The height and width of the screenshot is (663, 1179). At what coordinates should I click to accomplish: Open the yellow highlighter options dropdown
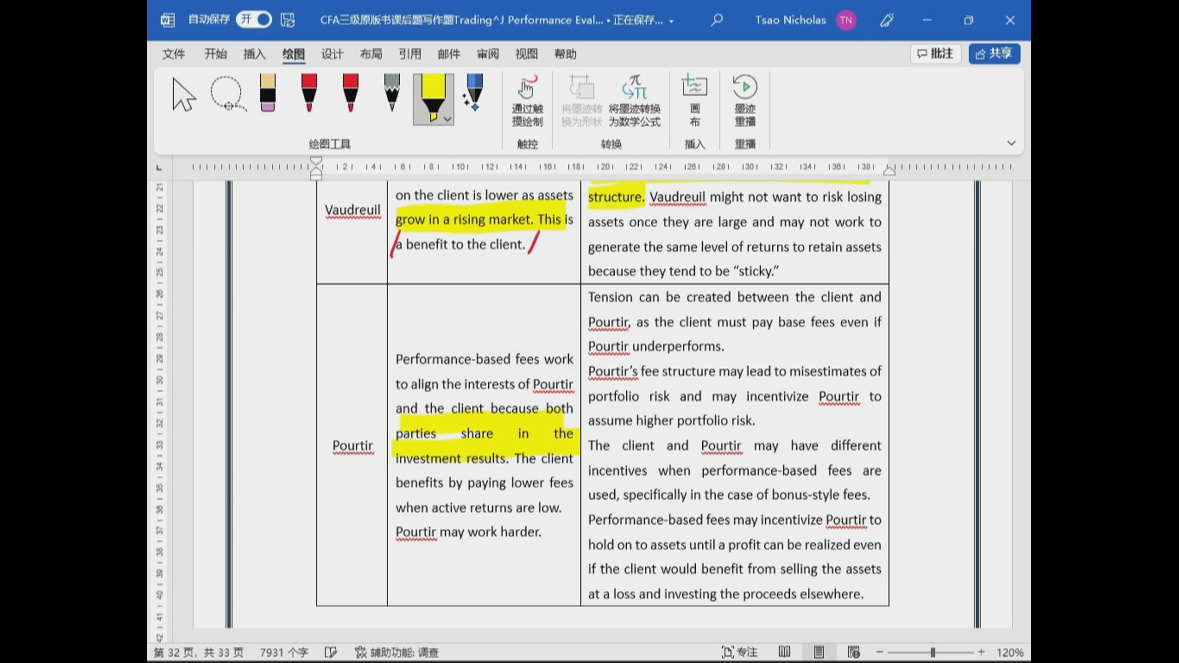pos(447,118)
